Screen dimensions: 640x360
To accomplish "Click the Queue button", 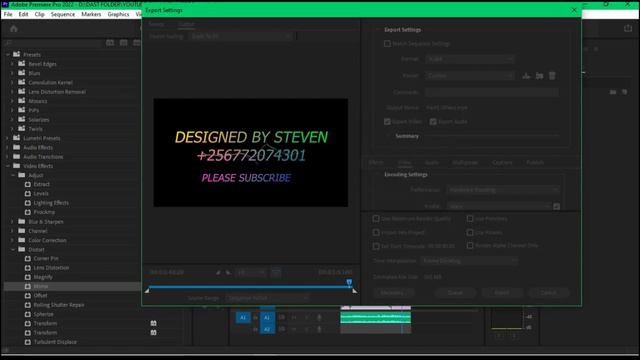I will 455,293.
